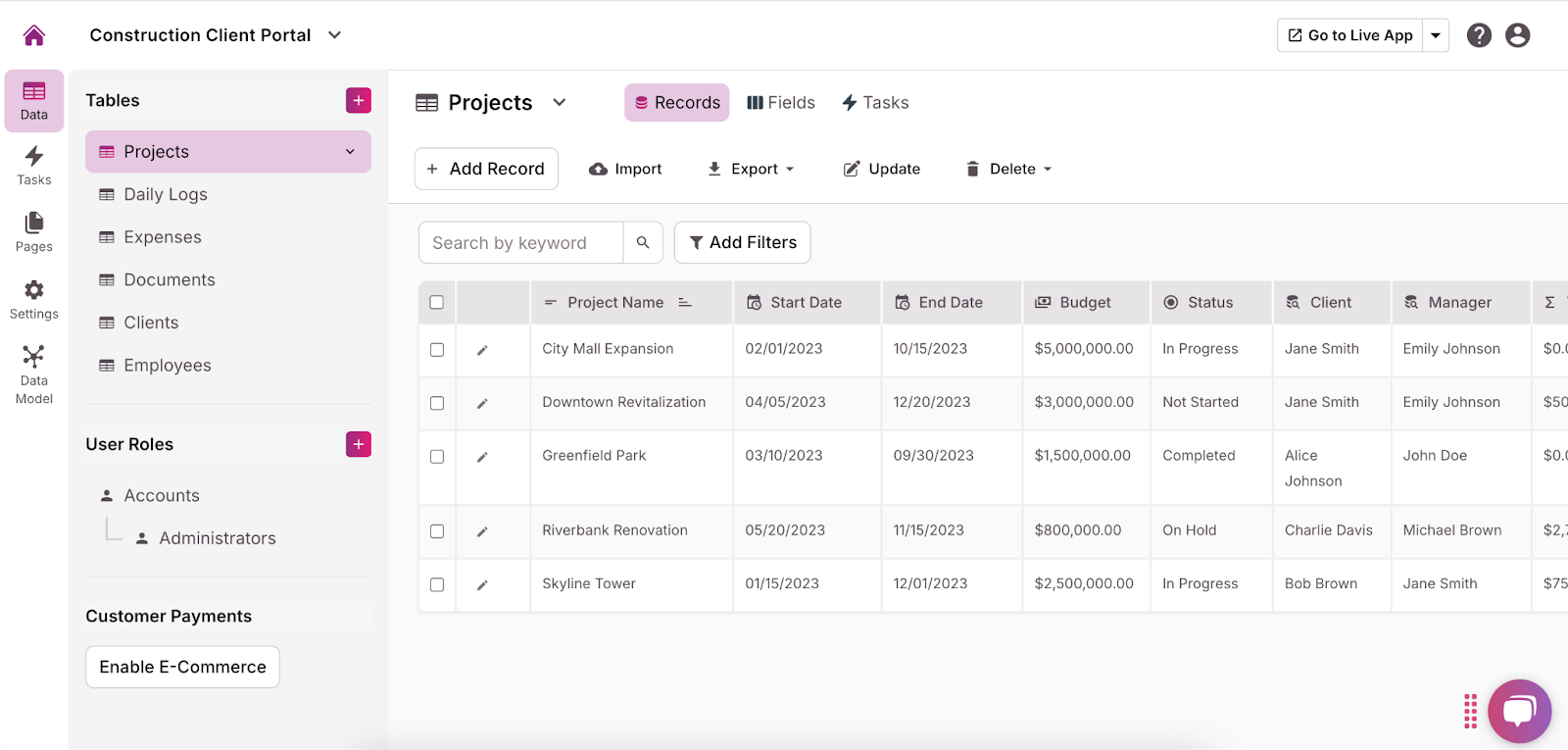
Task: Toggle the select-all checkbox in table header
Action: coord(437,303)
